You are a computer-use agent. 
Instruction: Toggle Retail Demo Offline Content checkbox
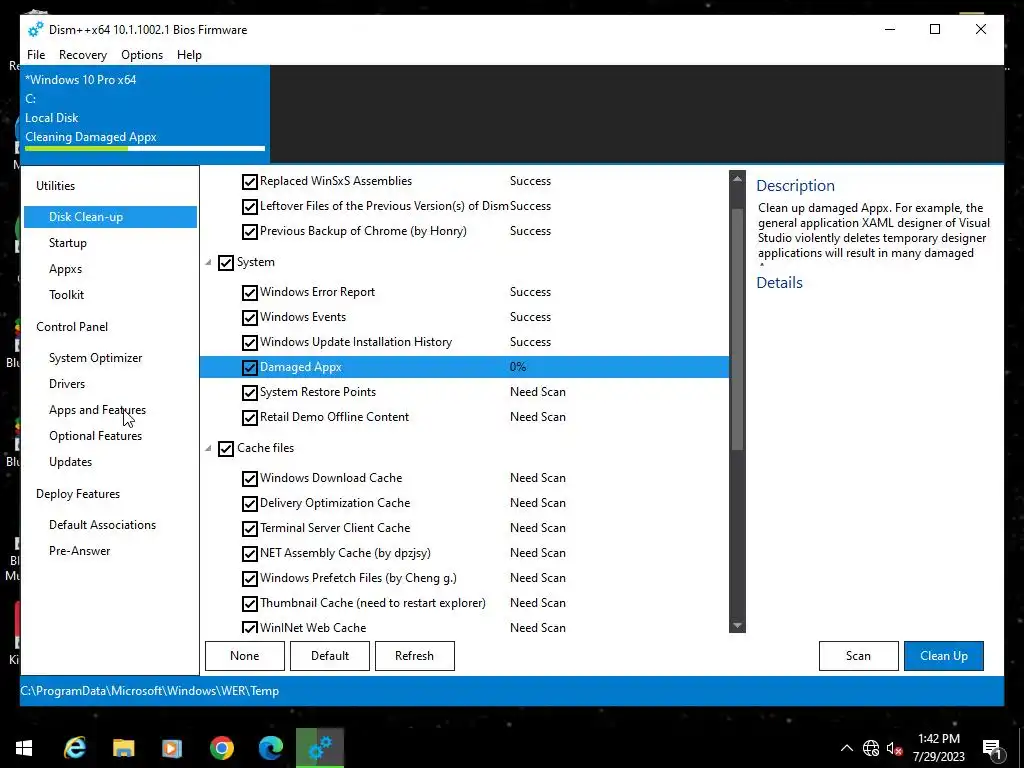click(x=249, y=417)
